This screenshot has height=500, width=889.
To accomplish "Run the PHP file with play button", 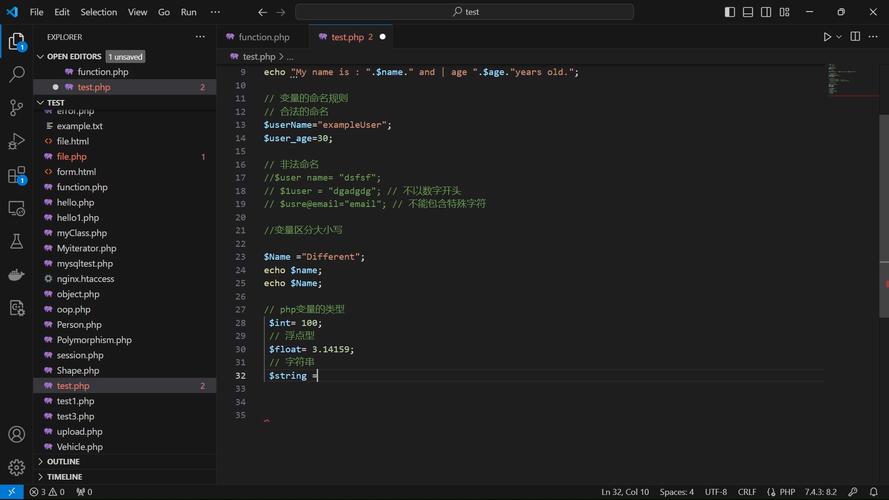I will (x=827, y=37).
